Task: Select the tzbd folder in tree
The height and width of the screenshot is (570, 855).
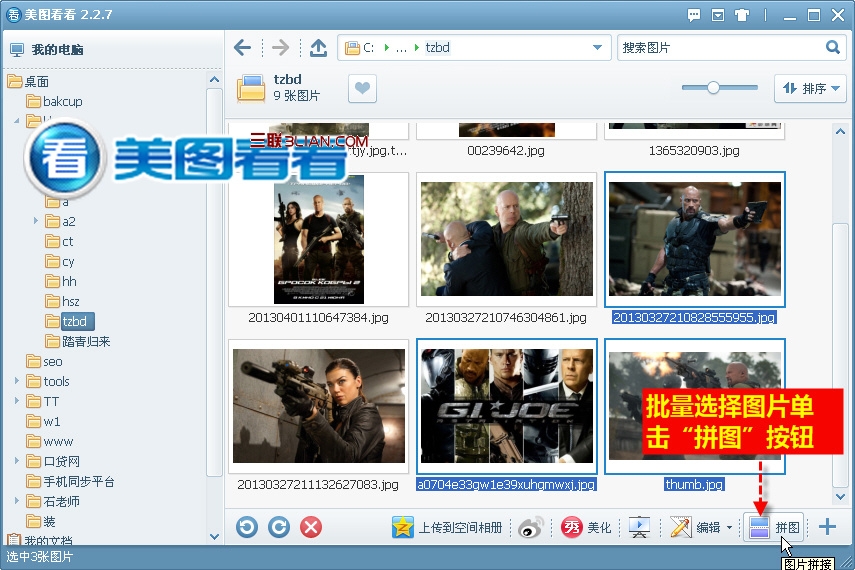Action: (69, 321)
